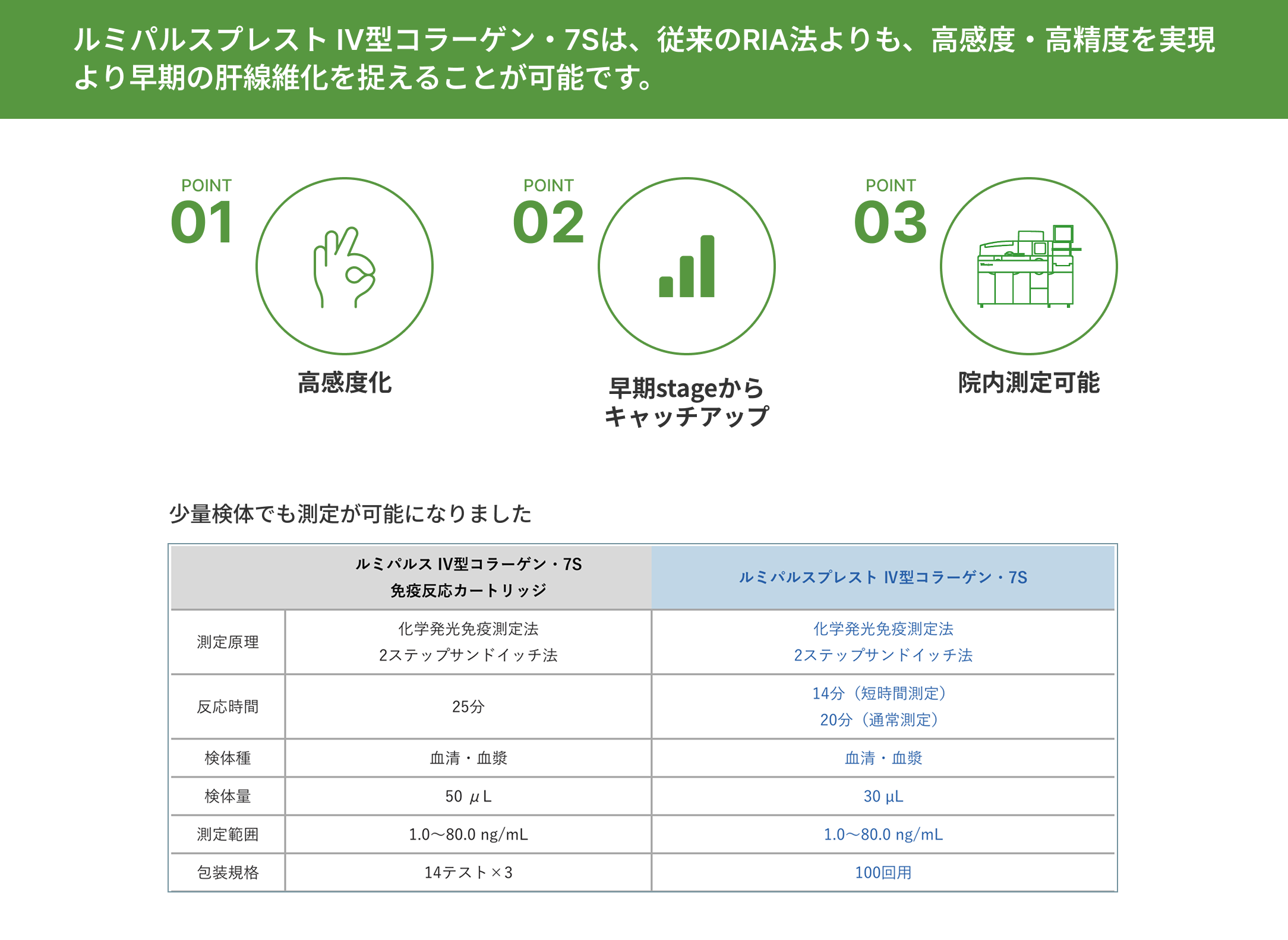Click the 測定原理 row label
The height and width of the screenshot is (940, 1288).
[228, 642]
